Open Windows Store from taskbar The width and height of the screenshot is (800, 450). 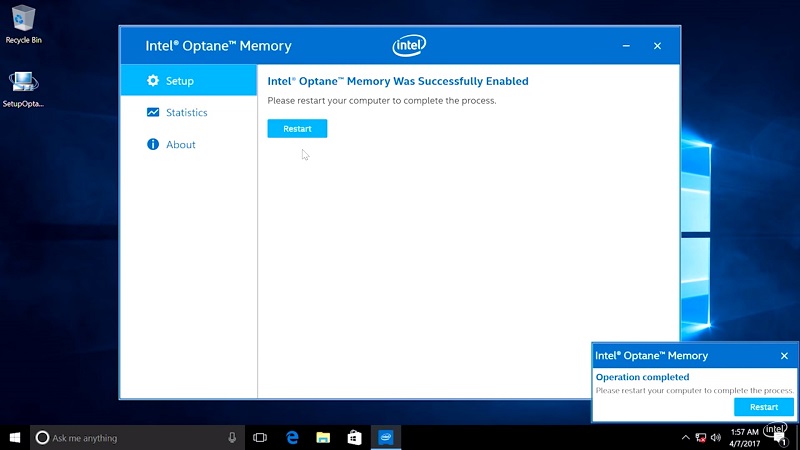pos(355,438)
